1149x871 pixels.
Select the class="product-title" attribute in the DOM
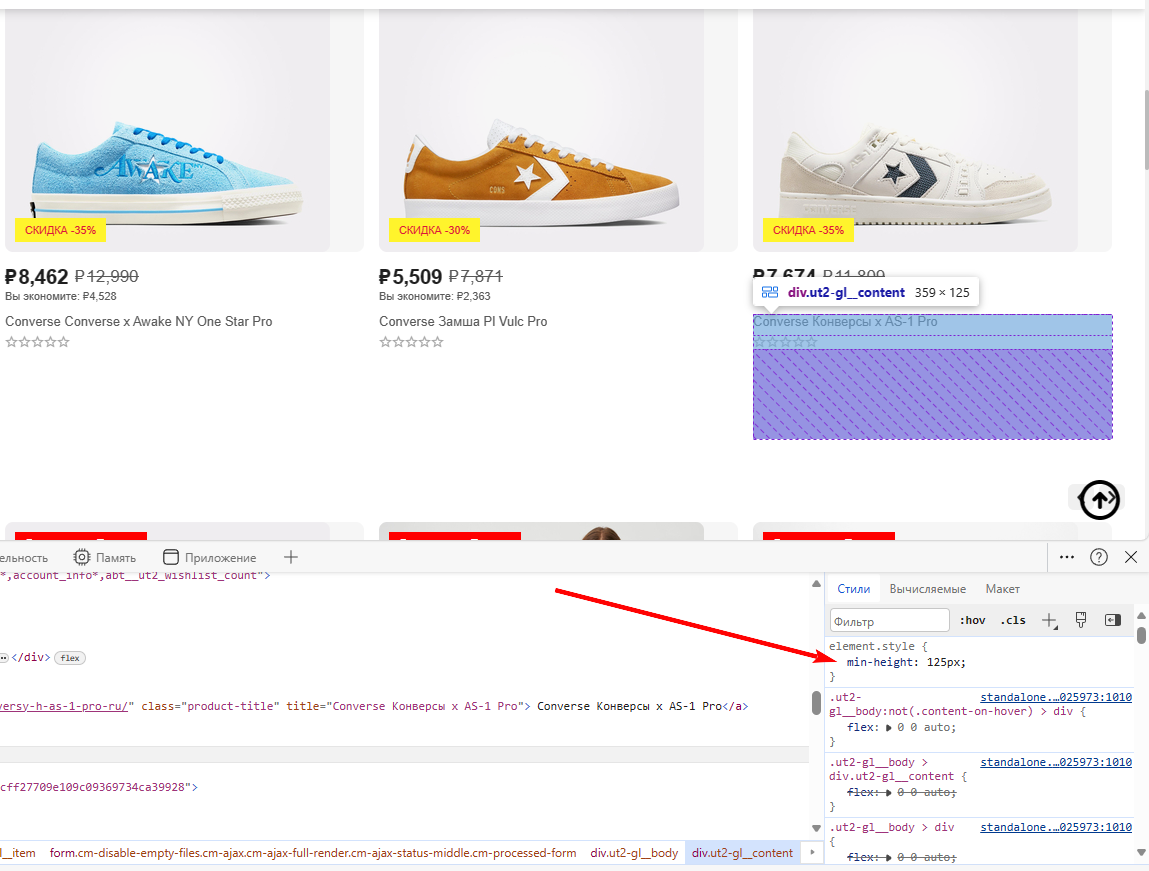coord(210,706)
